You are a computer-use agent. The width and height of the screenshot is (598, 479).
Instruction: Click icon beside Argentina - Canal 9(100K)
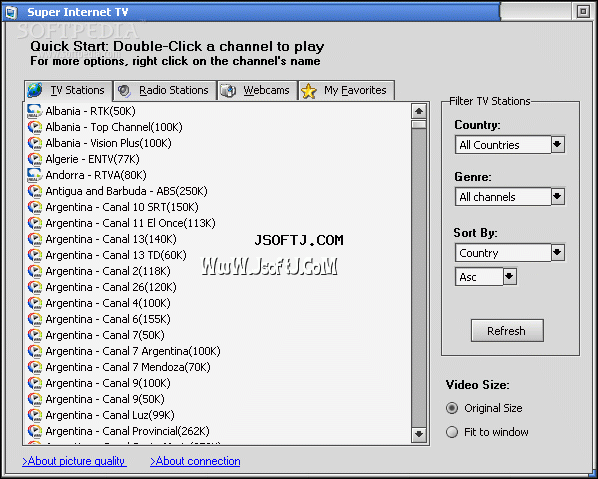point(35,383)
